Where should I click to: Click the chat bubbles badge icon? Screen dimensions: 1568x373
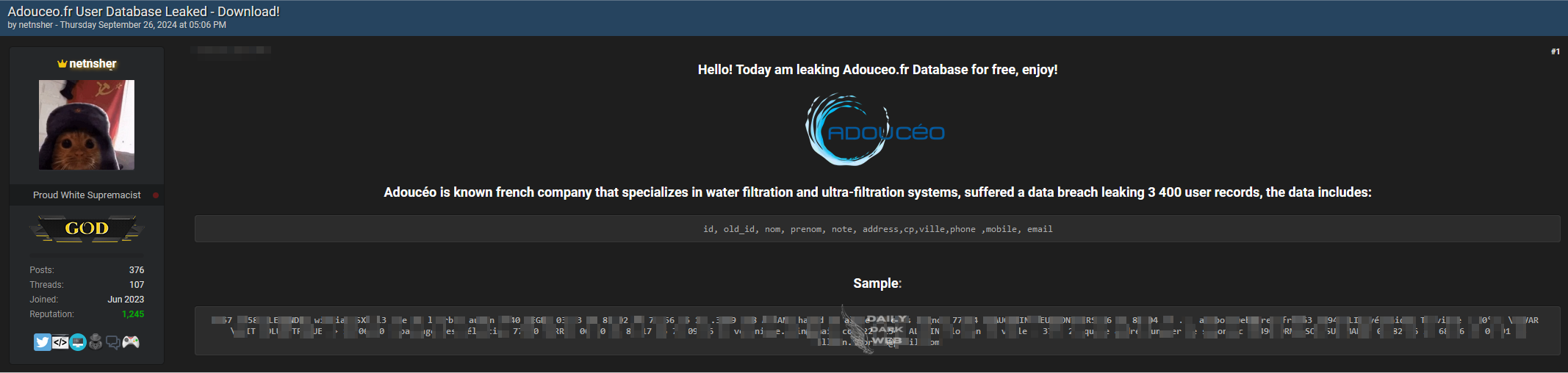(x=113, y=342)
